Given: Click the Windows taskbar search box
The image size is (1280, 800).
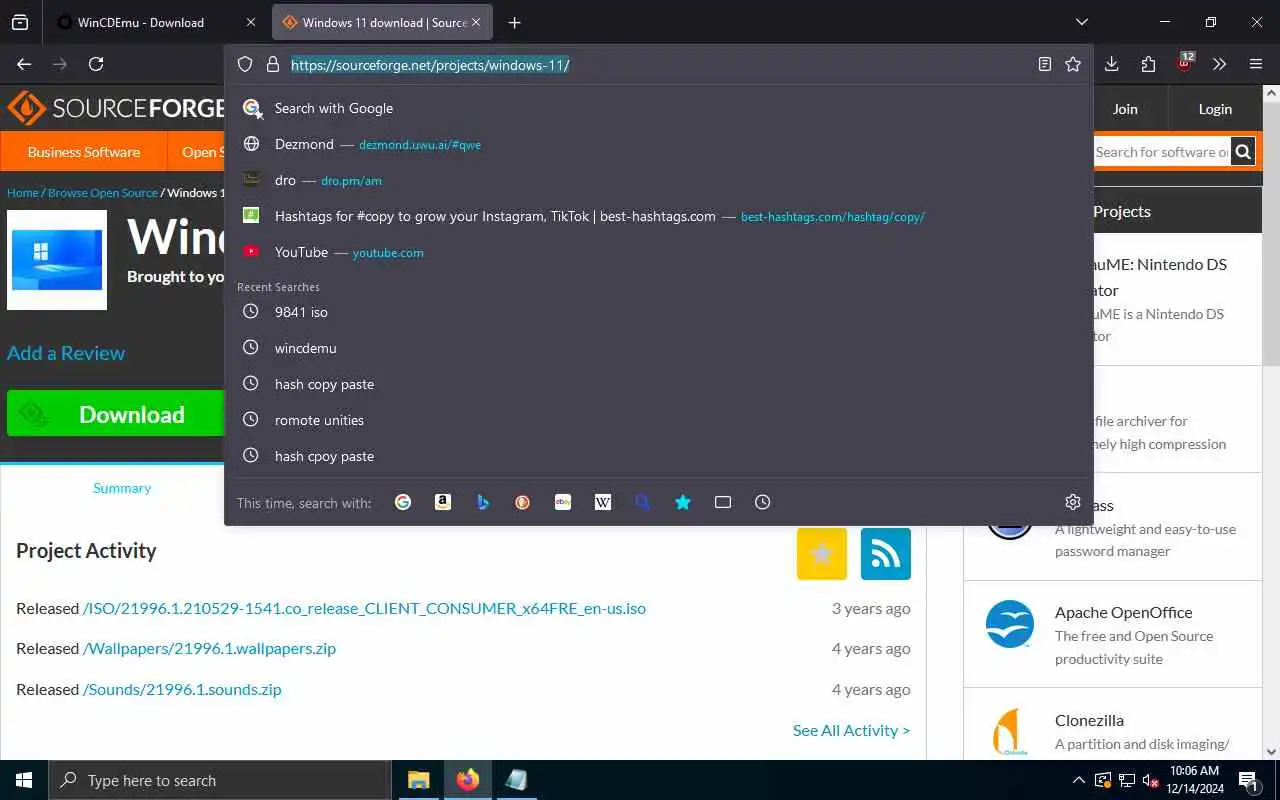Looking at the screenshot, I should pos(220,780).
